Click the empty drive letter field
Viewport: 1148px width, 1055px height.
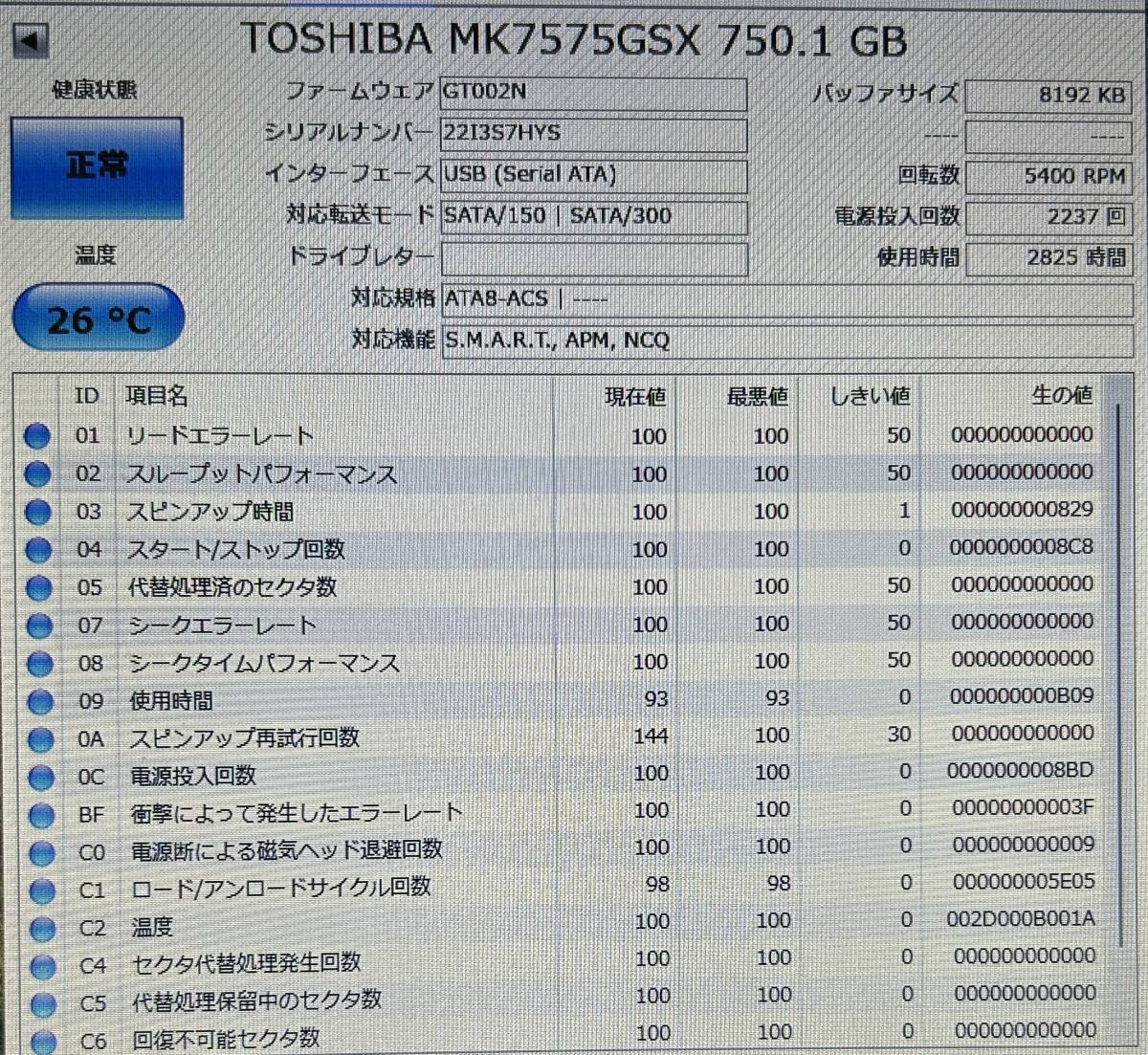593,258
